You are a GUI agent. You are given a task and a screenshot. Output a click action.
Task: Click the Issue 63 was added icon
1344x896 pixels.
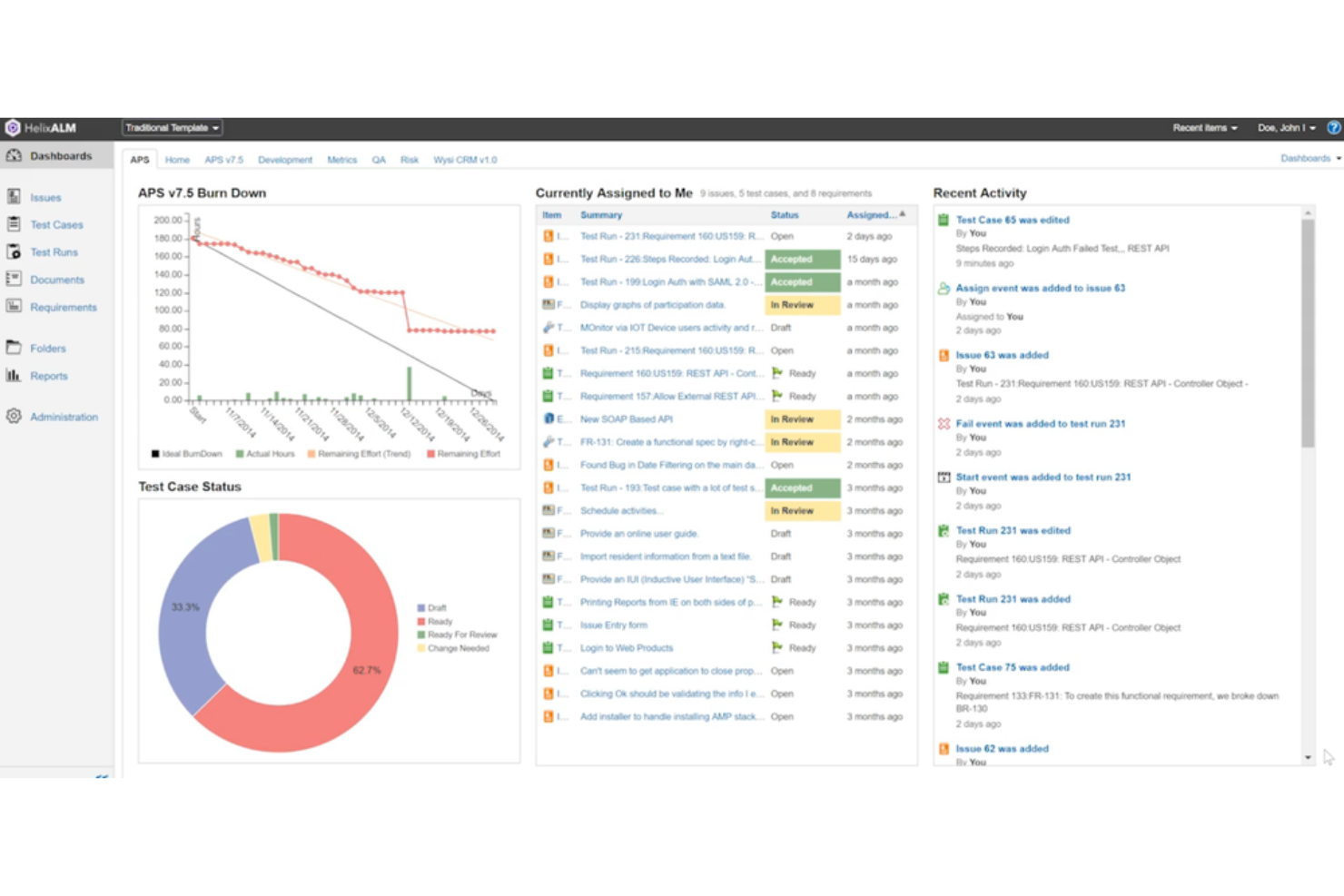click(944, 356)
